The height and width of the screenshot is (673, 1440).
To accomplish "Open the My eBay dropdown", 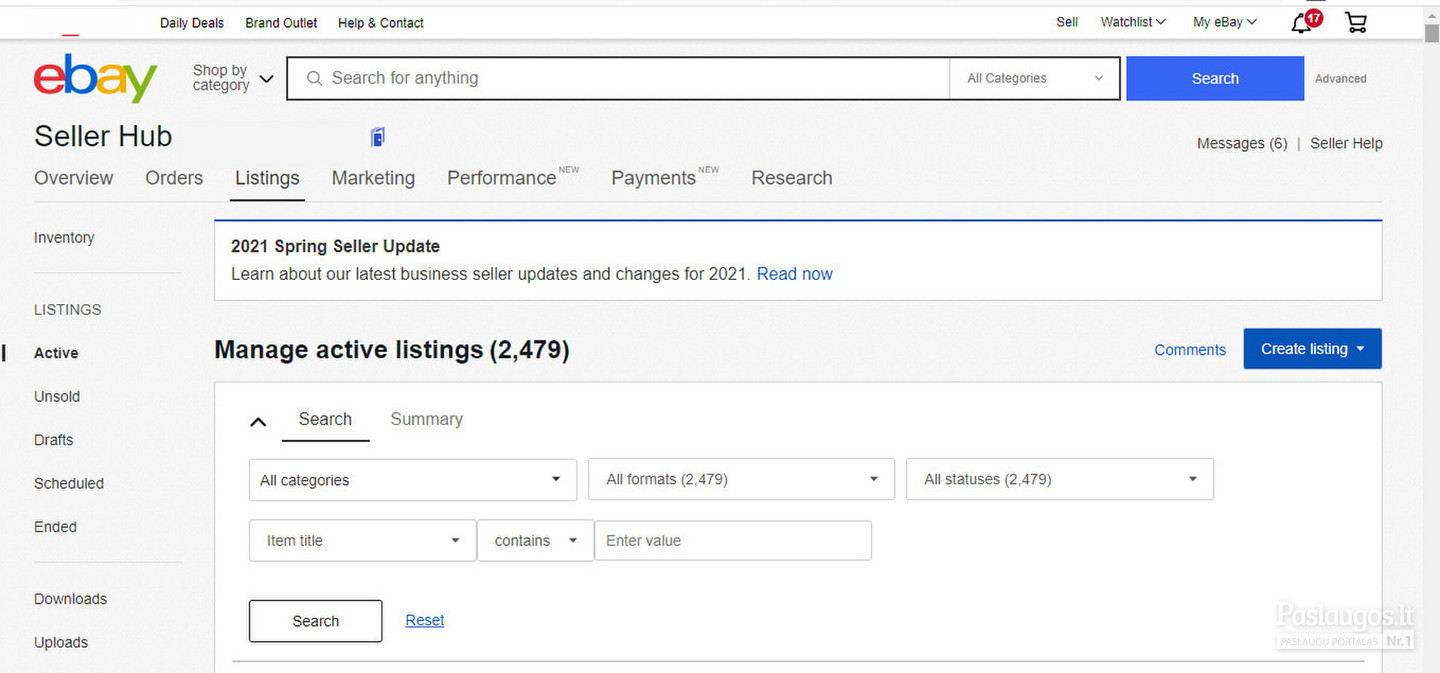I will click(x=1225, y=22).
